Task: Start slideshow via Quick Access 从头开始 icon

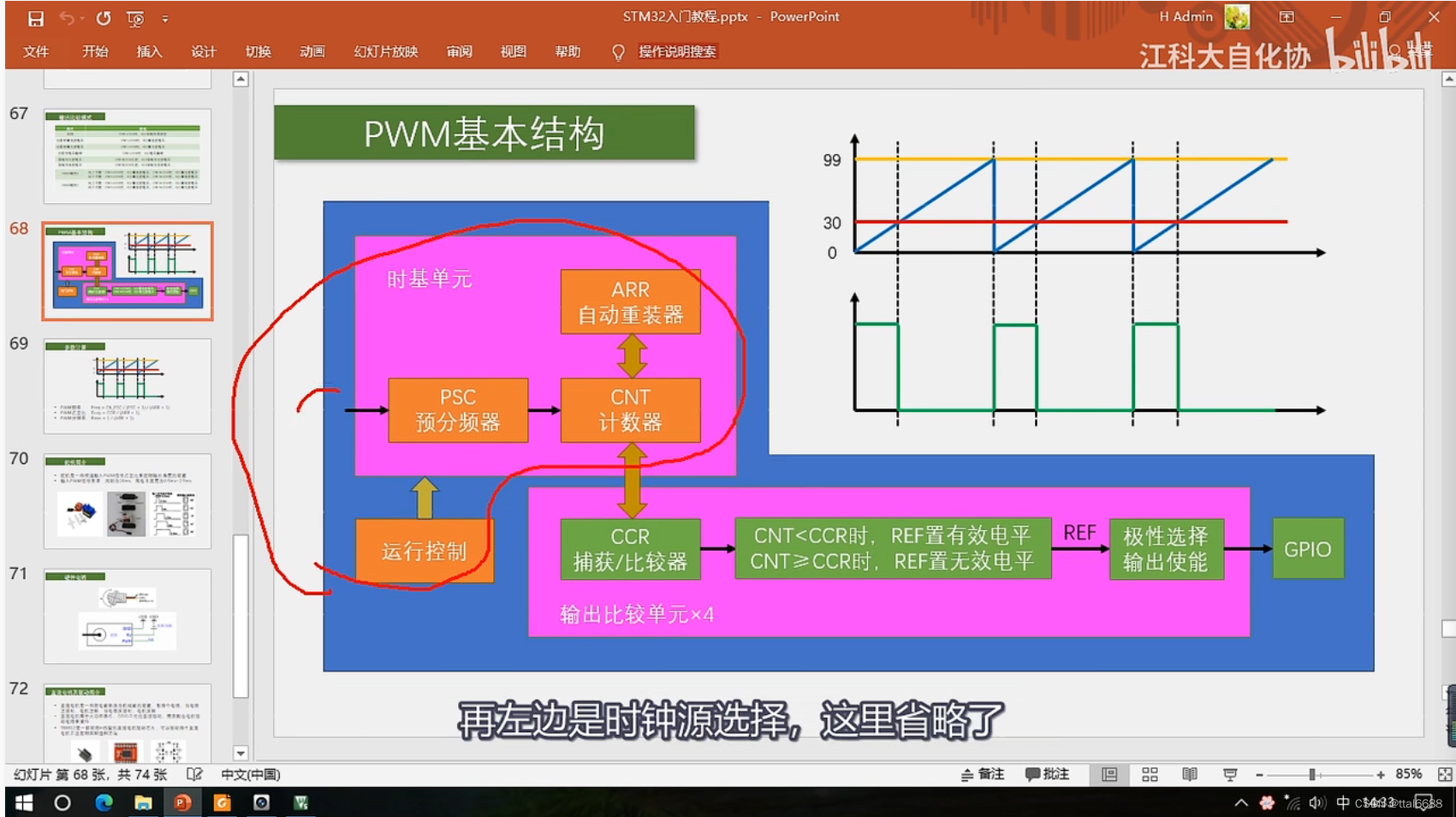Action: click(134, 16)
